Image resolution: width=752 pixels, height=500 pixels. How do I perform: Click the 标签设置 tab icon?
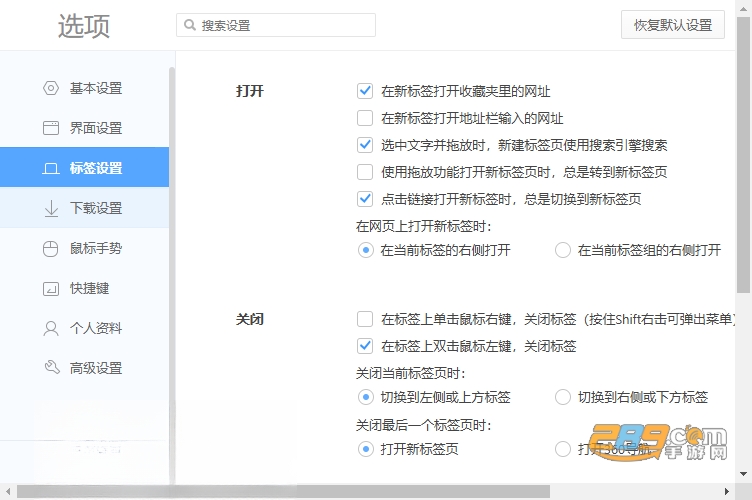pyautogui.click(x=51, y=168)
